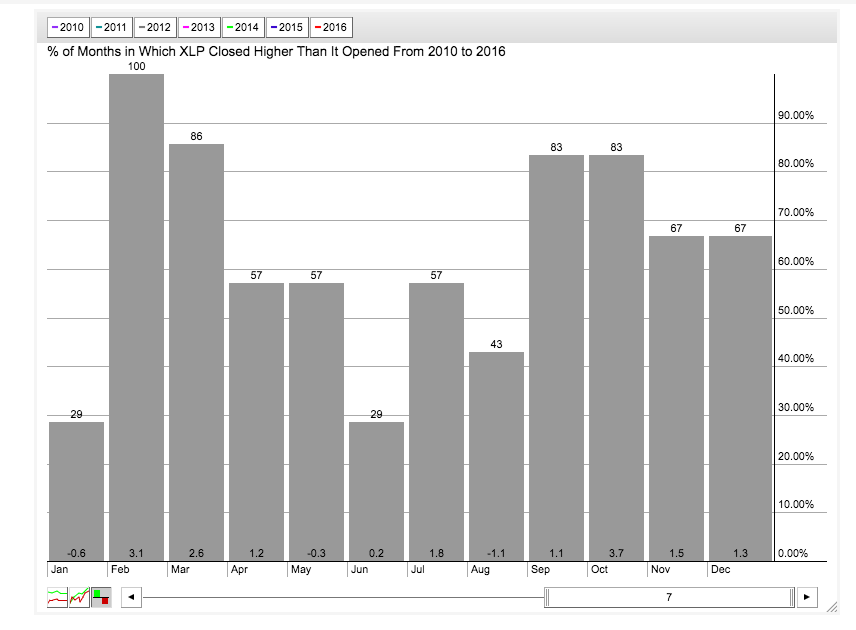
Task: Click the Jan month label
Action: (x=60, y=569)
